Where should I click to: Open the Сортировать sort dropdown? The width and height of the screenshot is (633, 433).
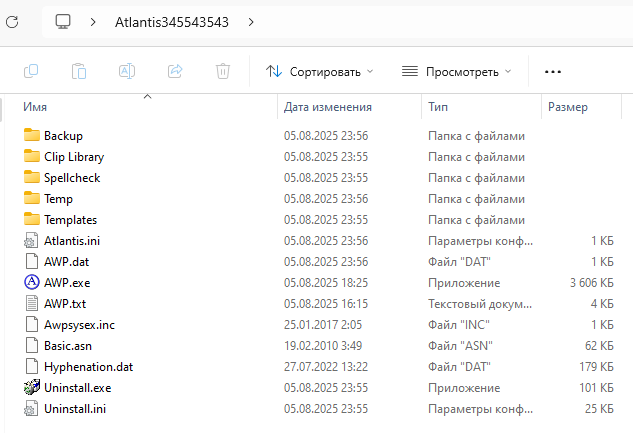coord(319,72)
